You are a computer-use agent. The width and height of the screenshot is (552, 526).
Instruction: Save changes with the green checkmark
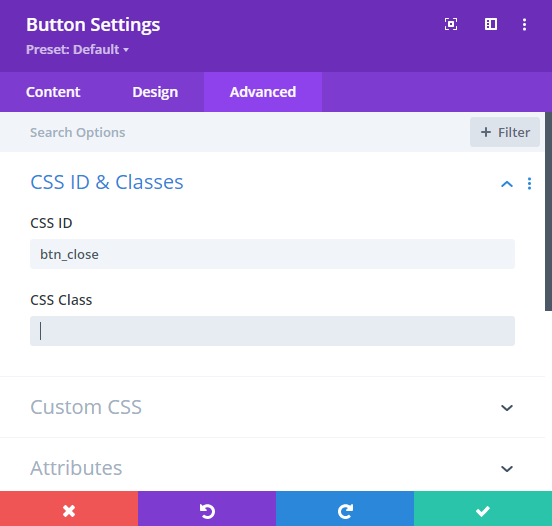(483, 511)
